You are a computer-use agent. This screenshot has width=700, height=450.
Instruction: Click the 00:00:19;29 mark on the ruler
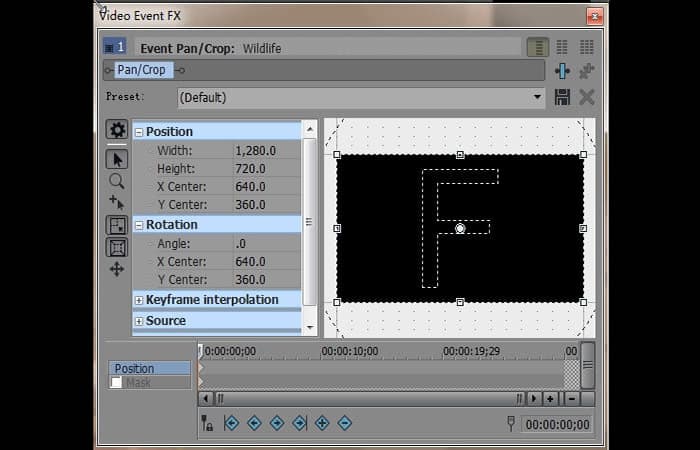[471, 351]
